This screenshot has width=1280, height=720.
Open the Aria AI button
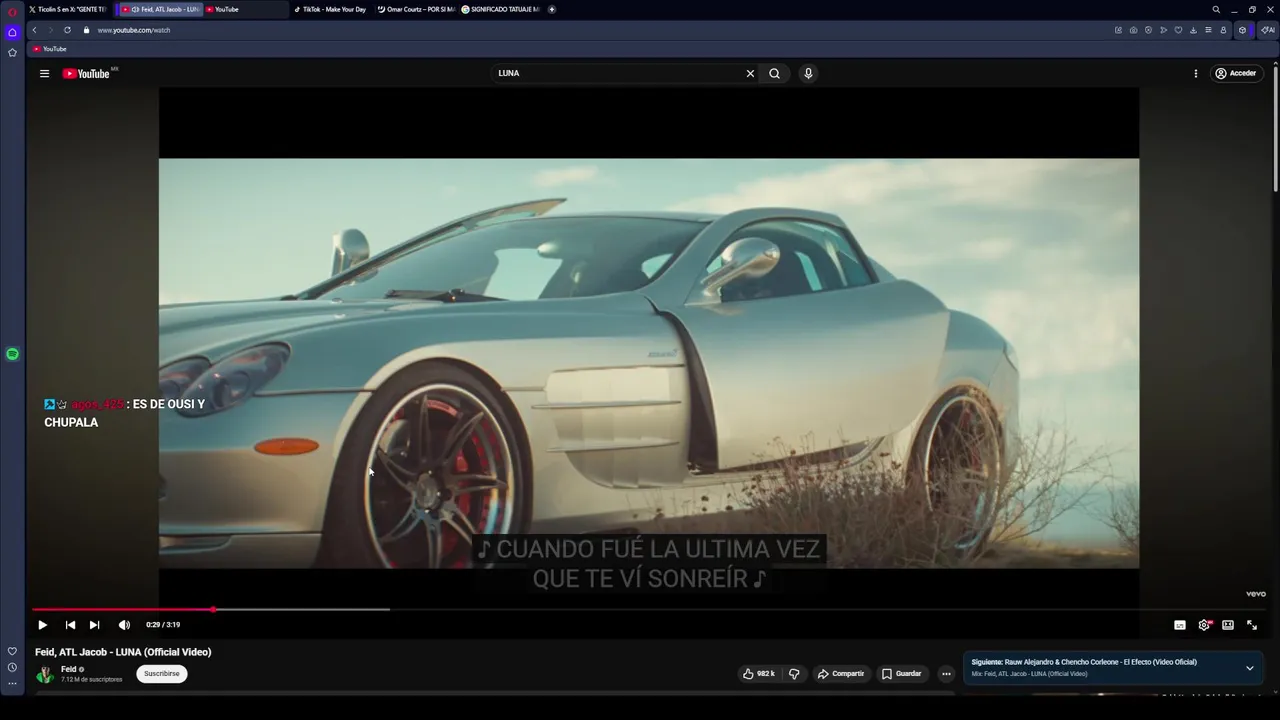tap(1268, 30)
